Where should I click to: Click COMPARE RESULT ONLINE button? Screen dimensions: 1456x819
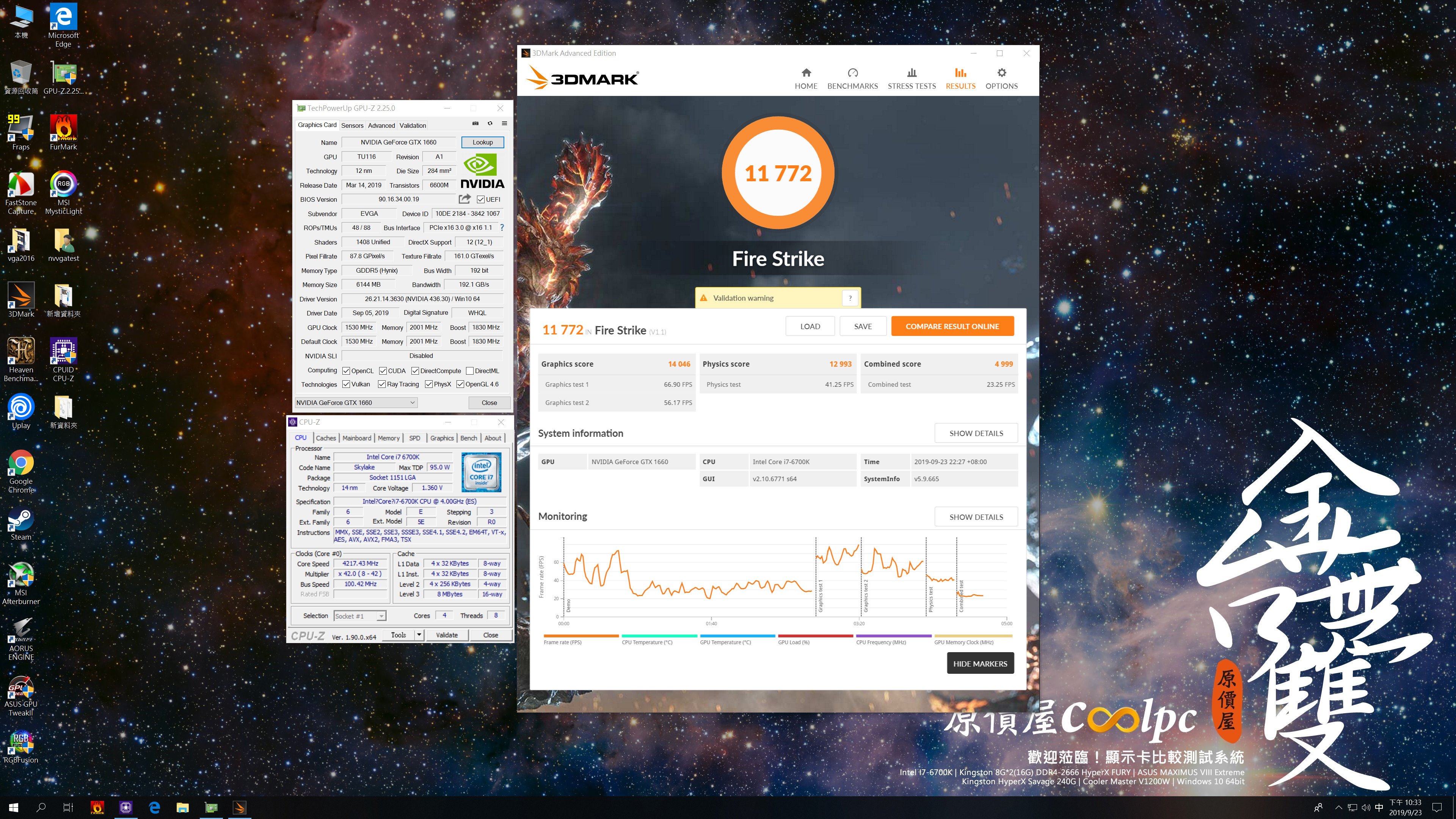click(x=952, y=326)
